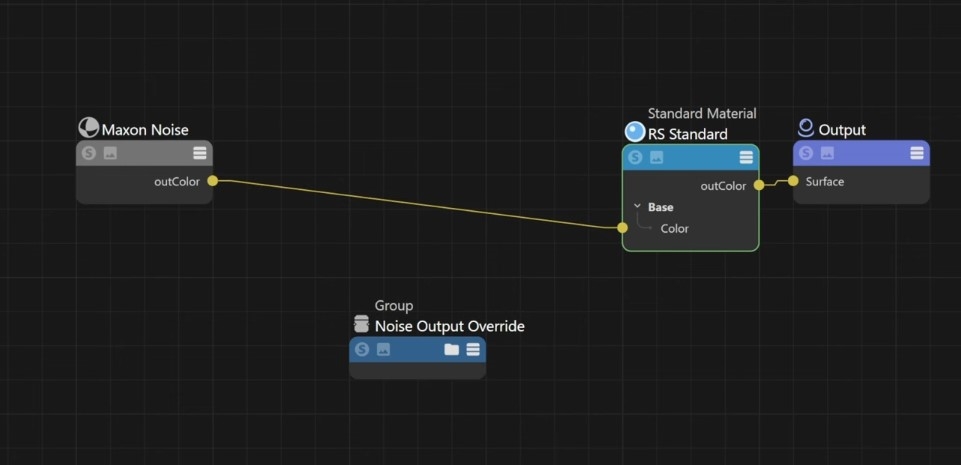Click the Output node Surface input port
961x465 pixels.
[x=793, y=181]
